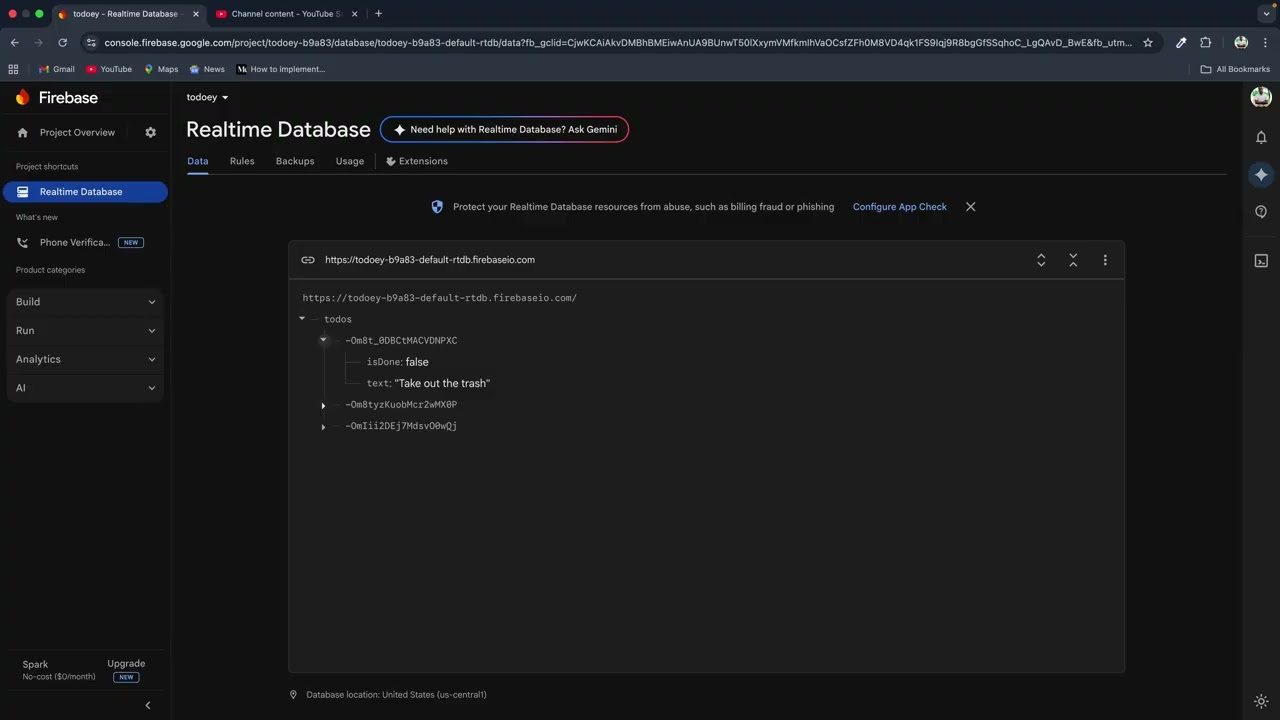The image size is (1280, 720).
Task: Open the Maps bookmark
Action: pyautogui.click(x=161, y=69)
